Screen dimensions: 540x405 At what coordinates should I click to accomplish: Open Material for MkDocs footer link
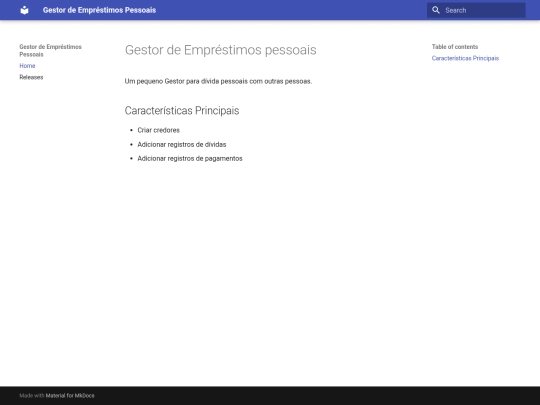point(70,396)
